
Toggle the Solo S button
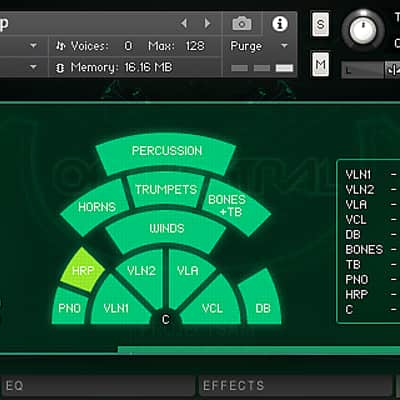pos(320,24)
